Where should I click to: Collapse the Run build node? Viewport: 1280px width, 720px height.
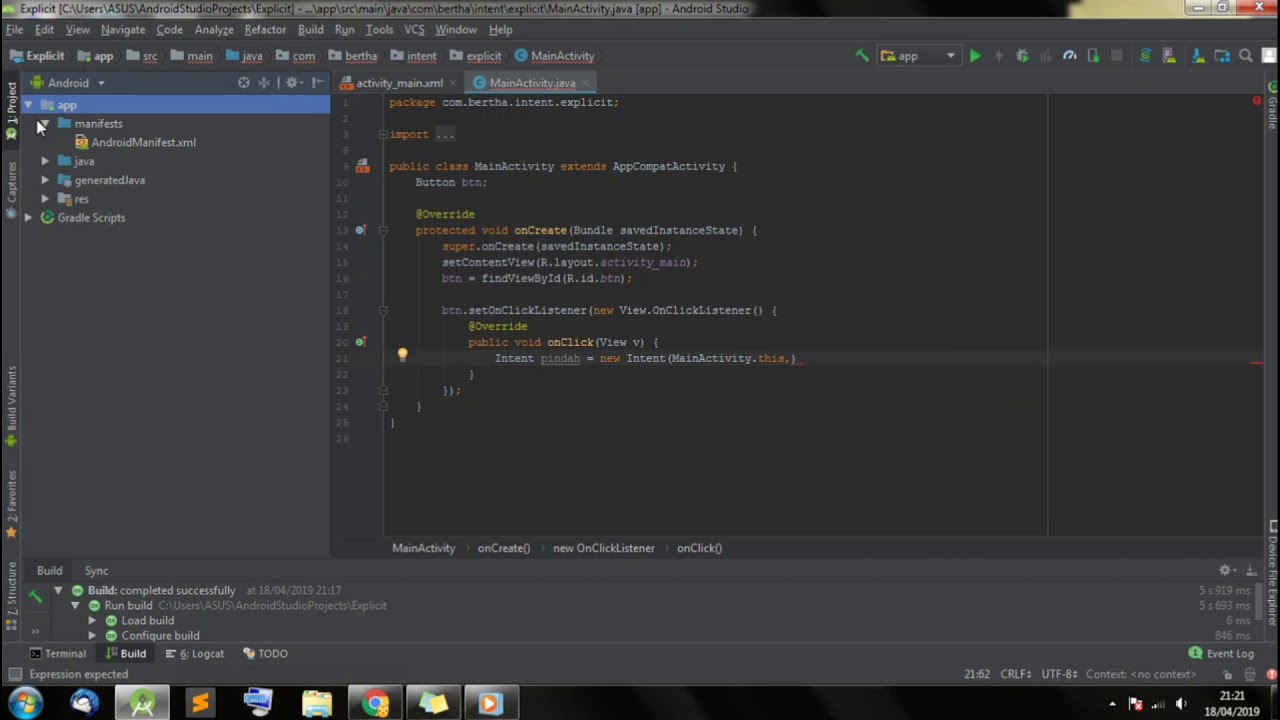pyautogui.click(x=75, y=606)
